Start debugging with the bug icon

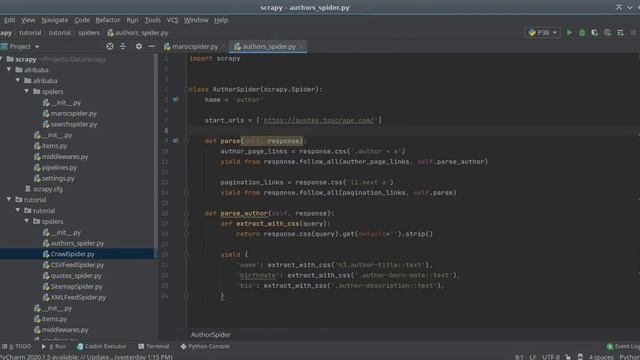[x=582, y=33]
